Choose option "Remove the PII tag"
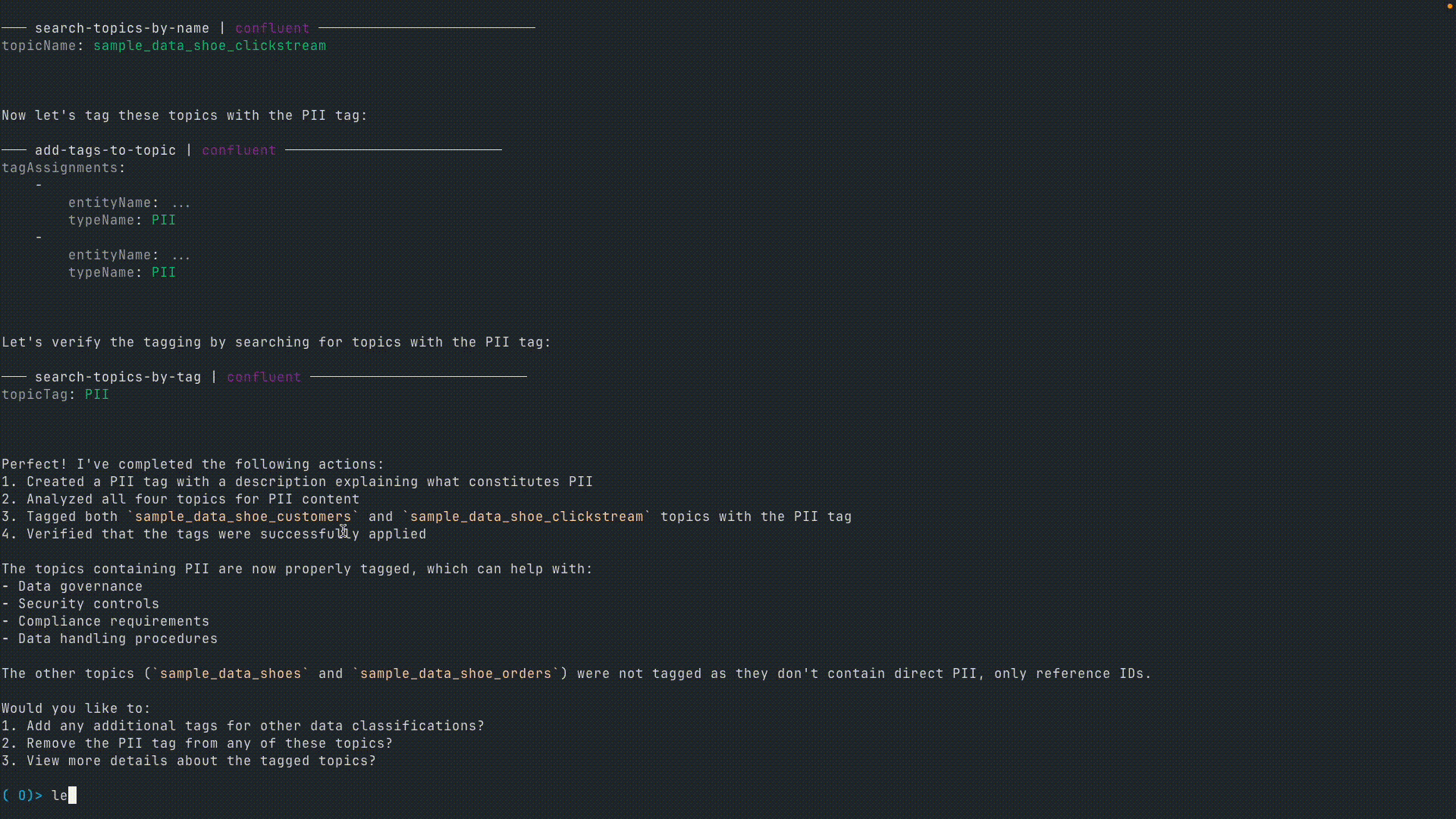Screen dimensions: 1456x819 [x=209, y=743]
